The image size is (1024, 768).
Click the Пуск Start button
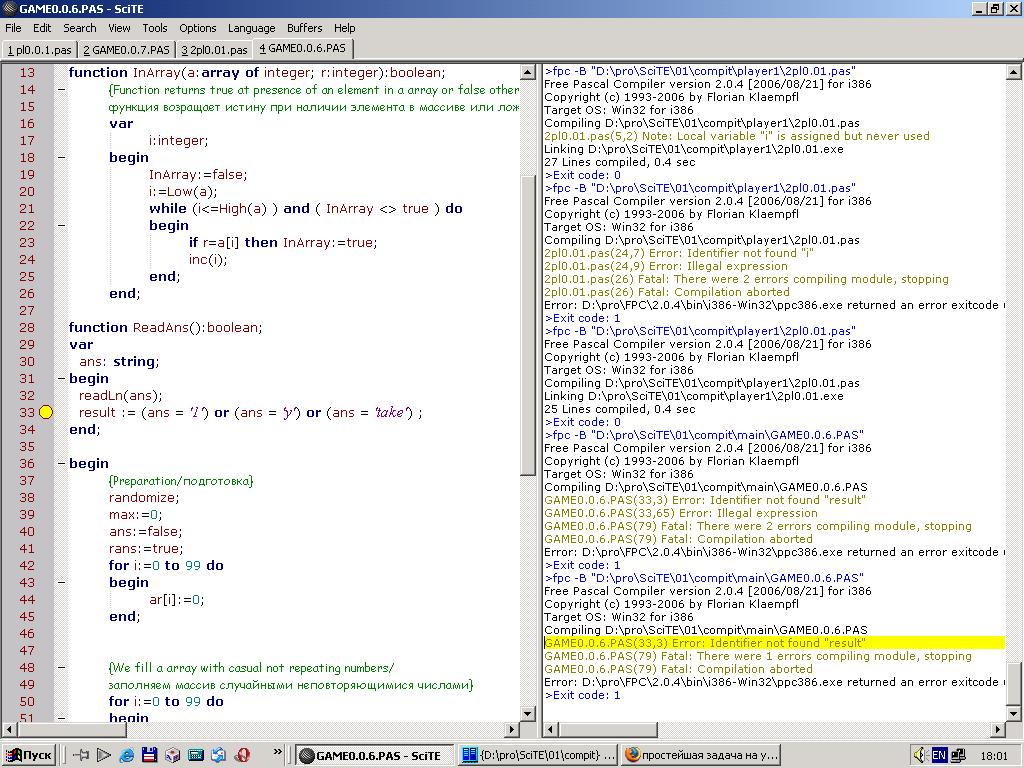click(29, 755)
